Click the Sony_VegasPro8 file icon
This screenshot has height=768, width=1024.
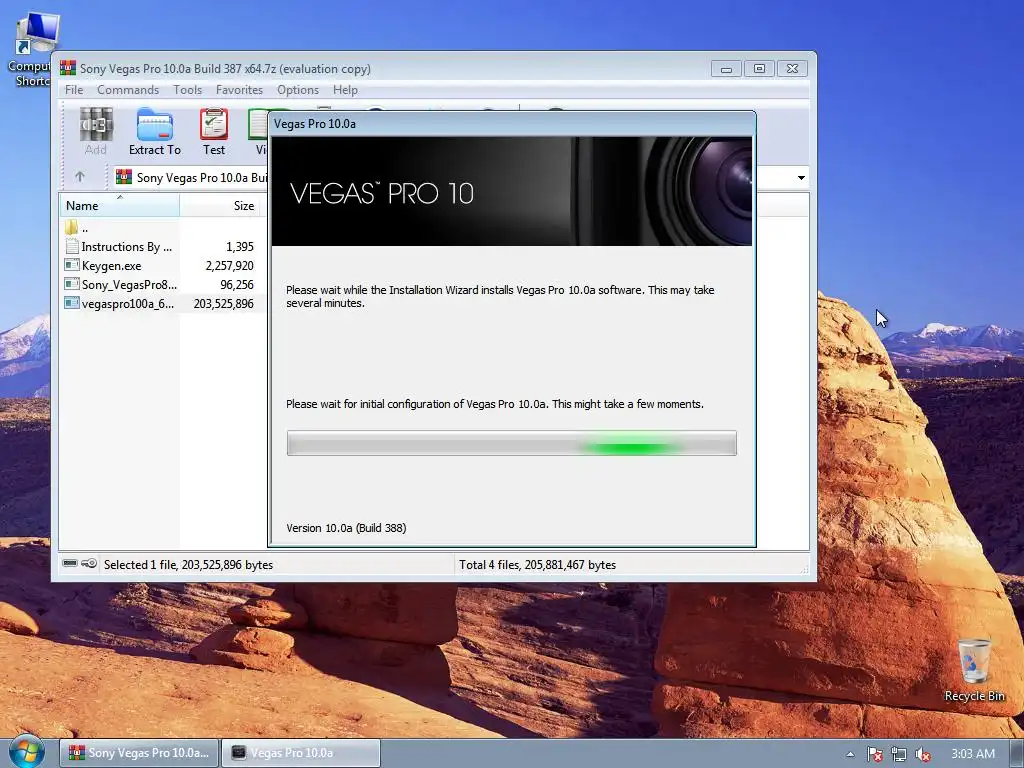coord(72,284)
